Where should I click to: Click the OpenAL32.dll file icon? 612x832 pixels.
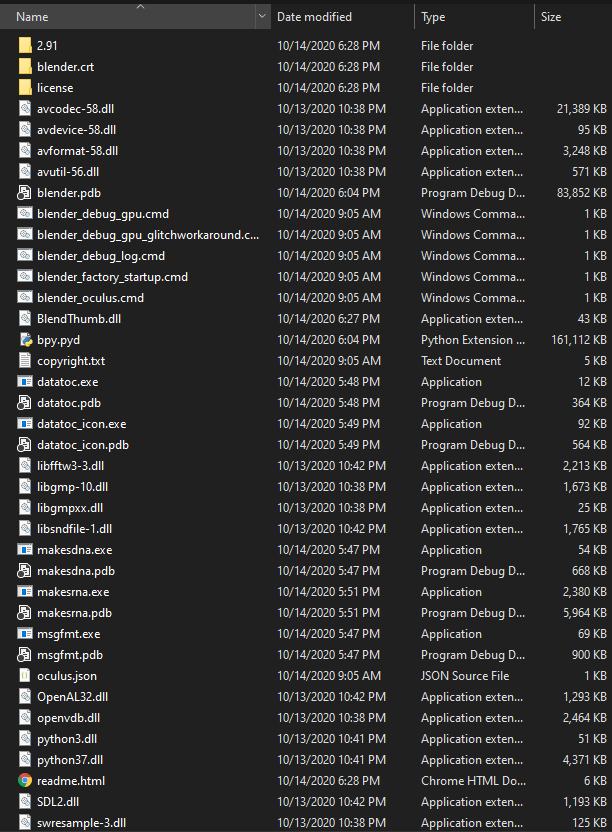(x=25, y=697)
